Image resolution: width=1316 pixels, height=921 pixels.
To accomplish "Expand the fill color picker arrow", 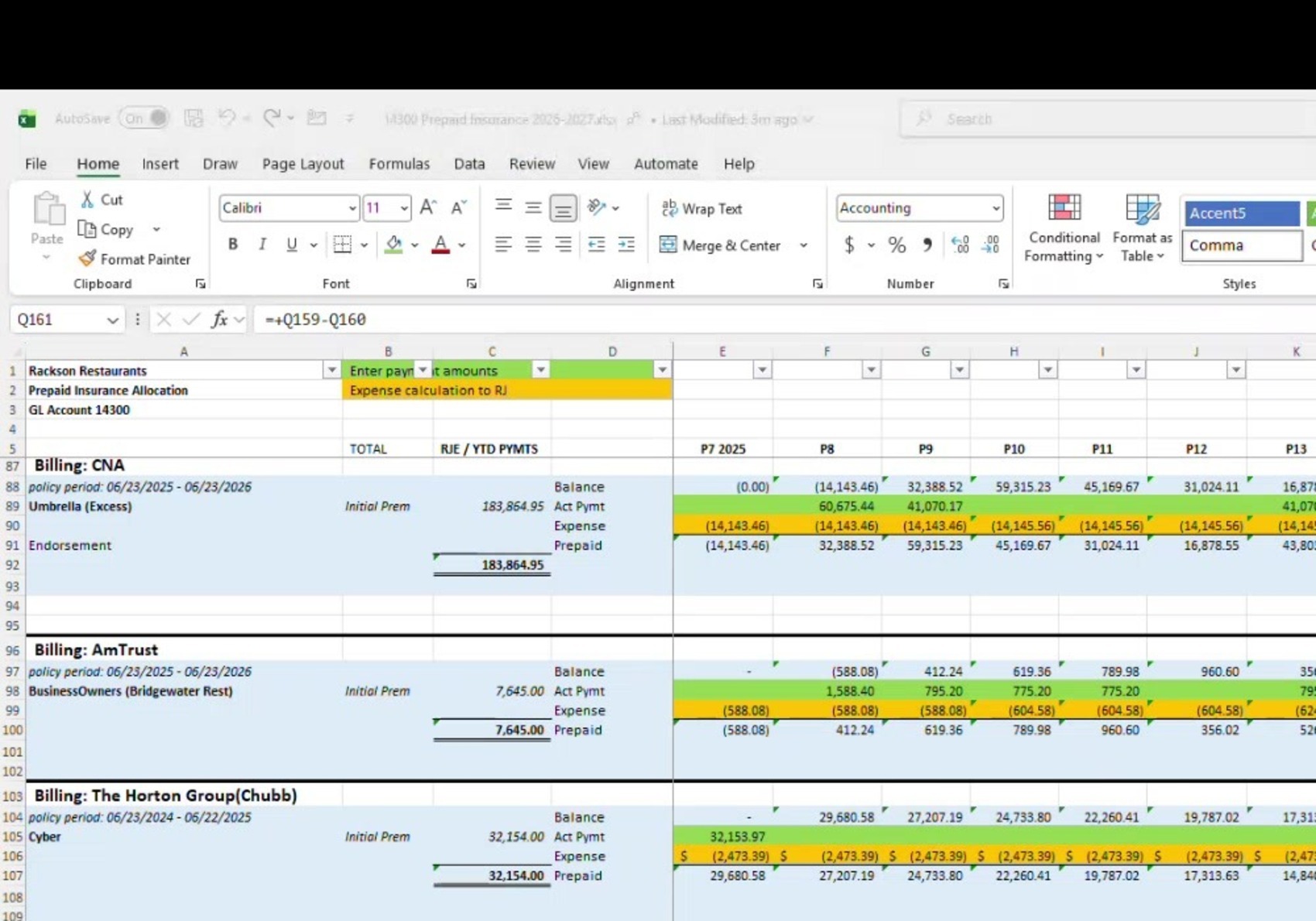I will coord(415,245).
